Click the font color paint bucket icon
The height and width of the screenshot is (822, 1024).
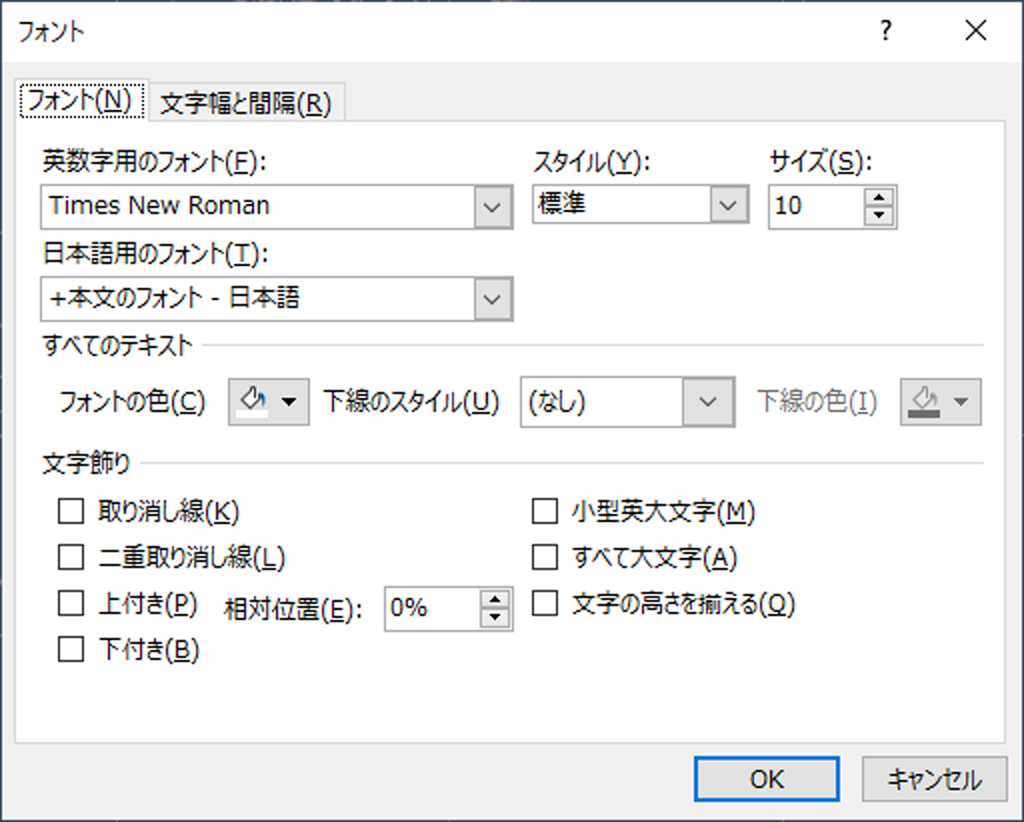coord(256,402)
